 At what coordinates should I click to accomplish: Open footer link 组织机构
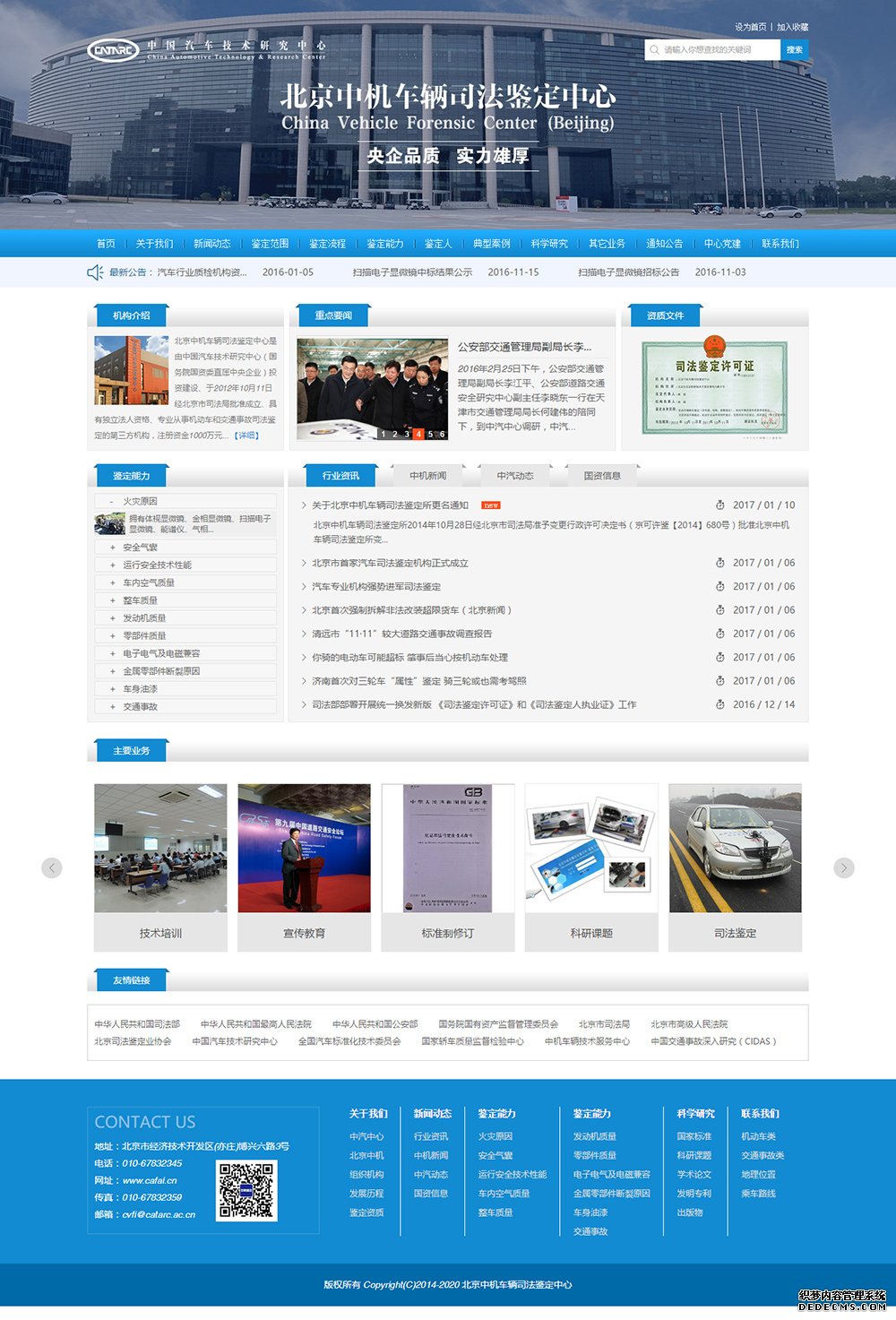coord(366,1175)
